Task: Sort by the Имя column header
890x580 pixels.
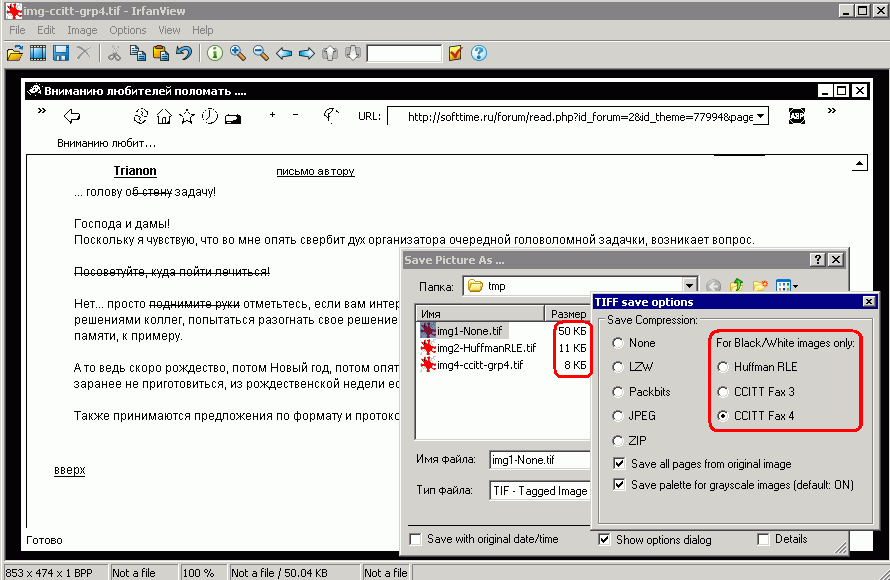Action: (x=481, y=313)
